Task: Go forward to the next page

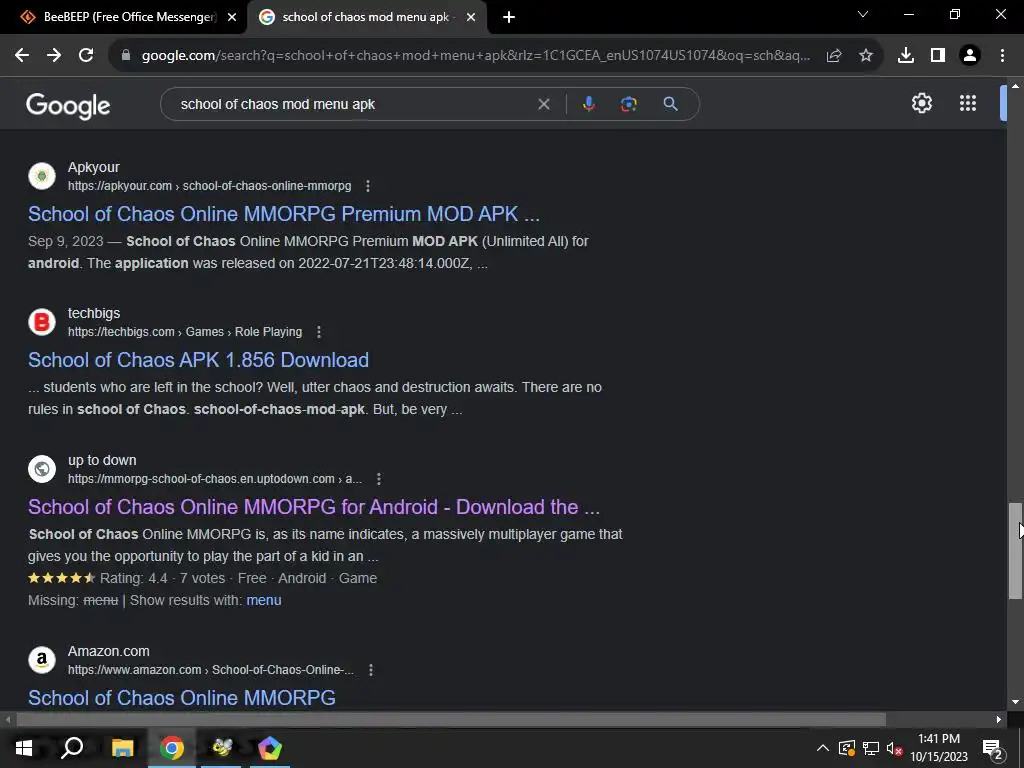Action: tap(54, 56)
